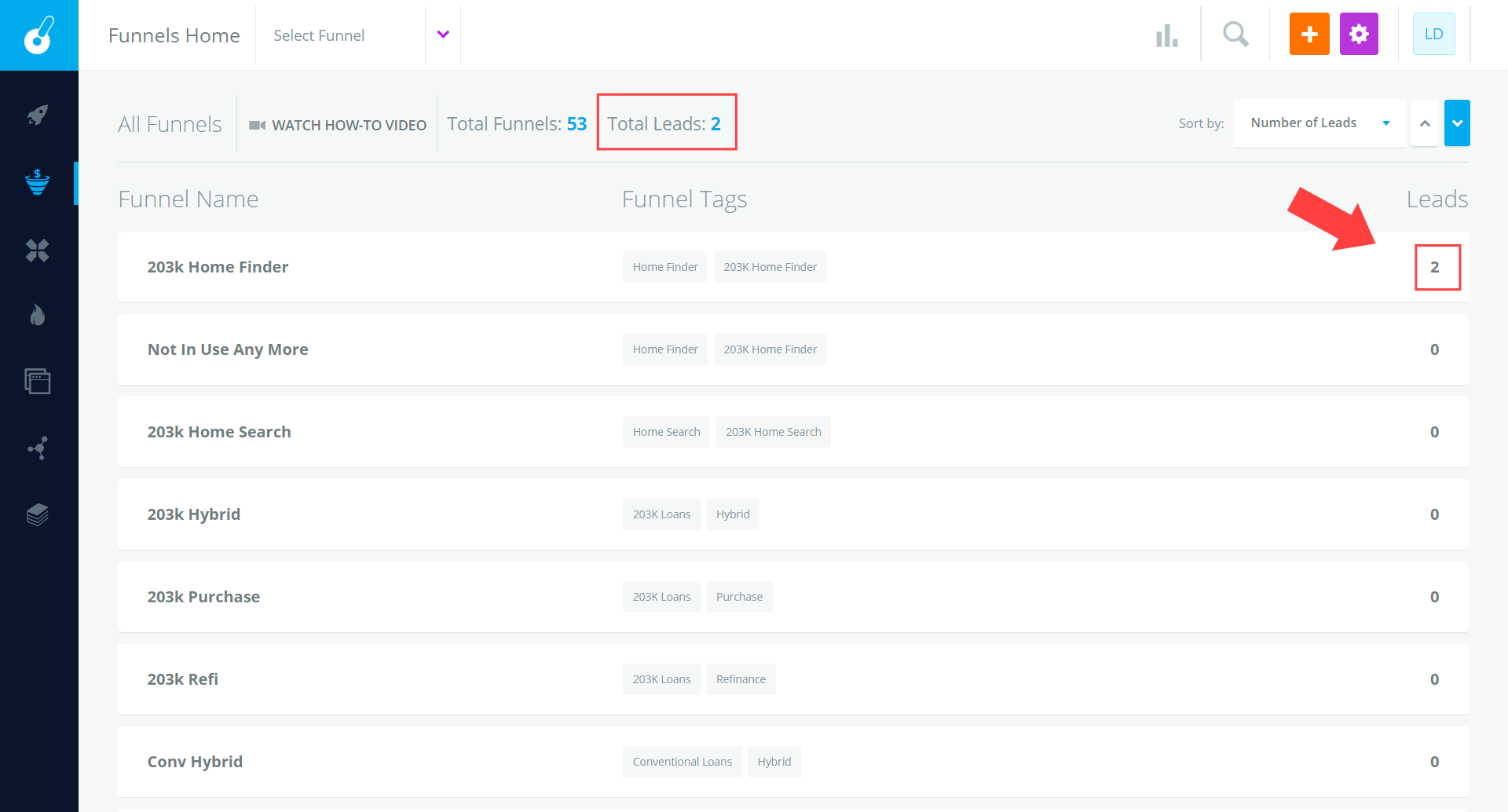Open the browser windows sidebar icon
This screenshot has width=1508, height=812.
[38, 381]
